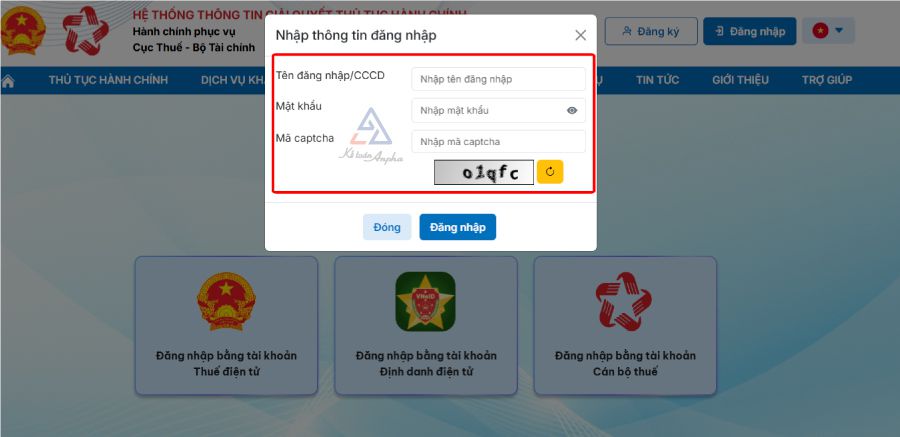The image size is (900, 437).
Task: Click the Đăng ký button in header
Action: [651, 31]
